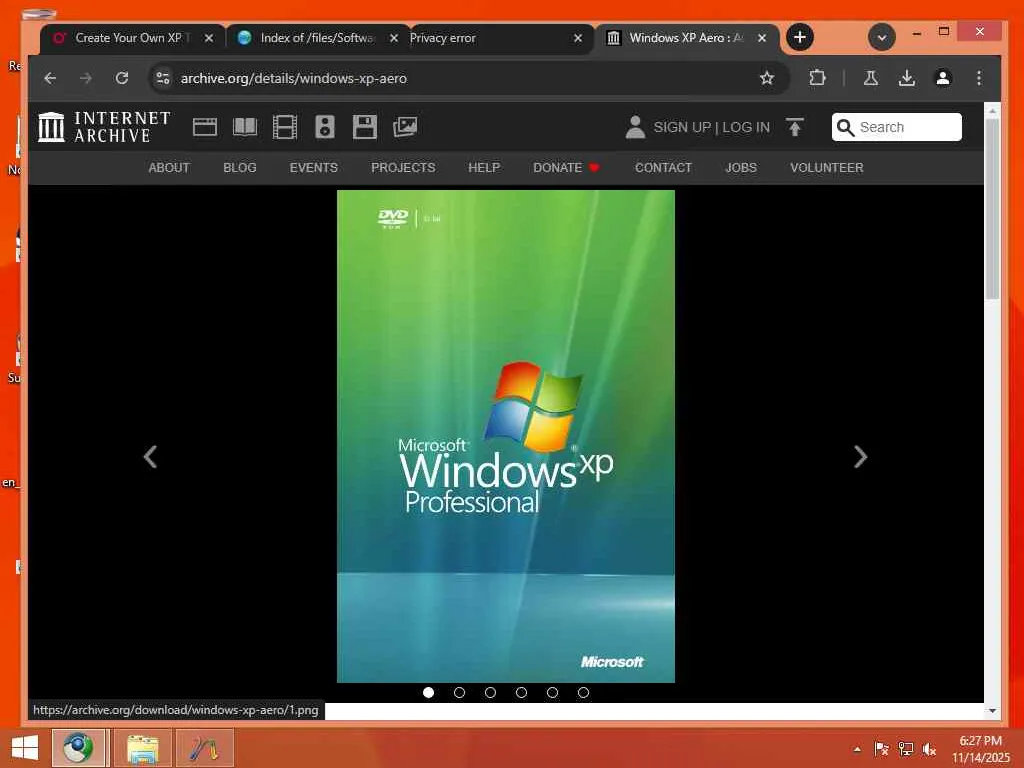Open the BLOG menu item
1024x768 pixels.
(x=240, y=168)
